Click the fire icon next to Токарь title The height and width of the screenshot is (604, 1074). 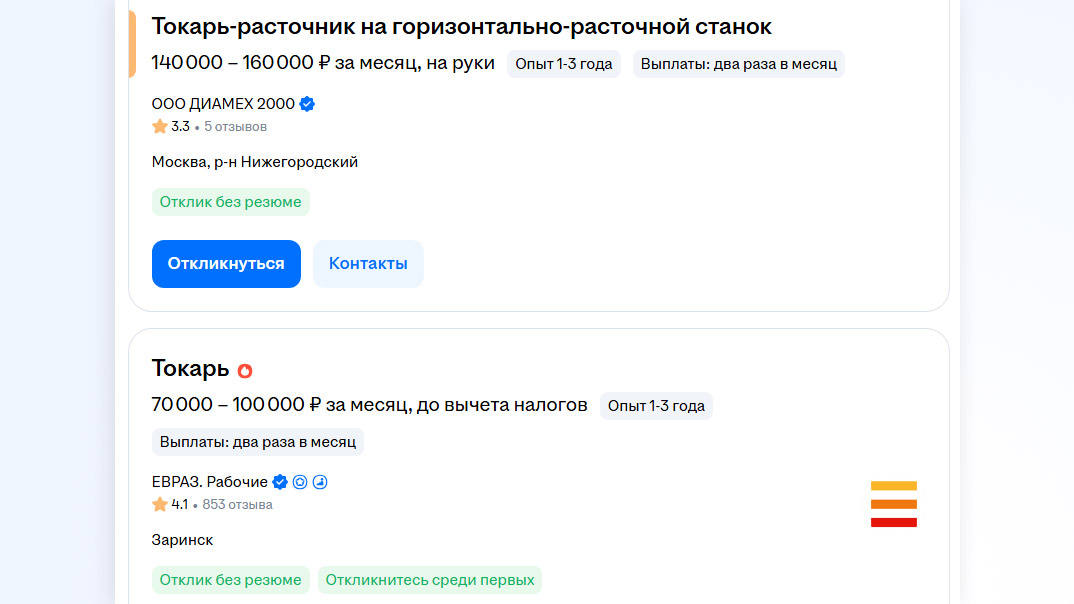pos(245,370)
